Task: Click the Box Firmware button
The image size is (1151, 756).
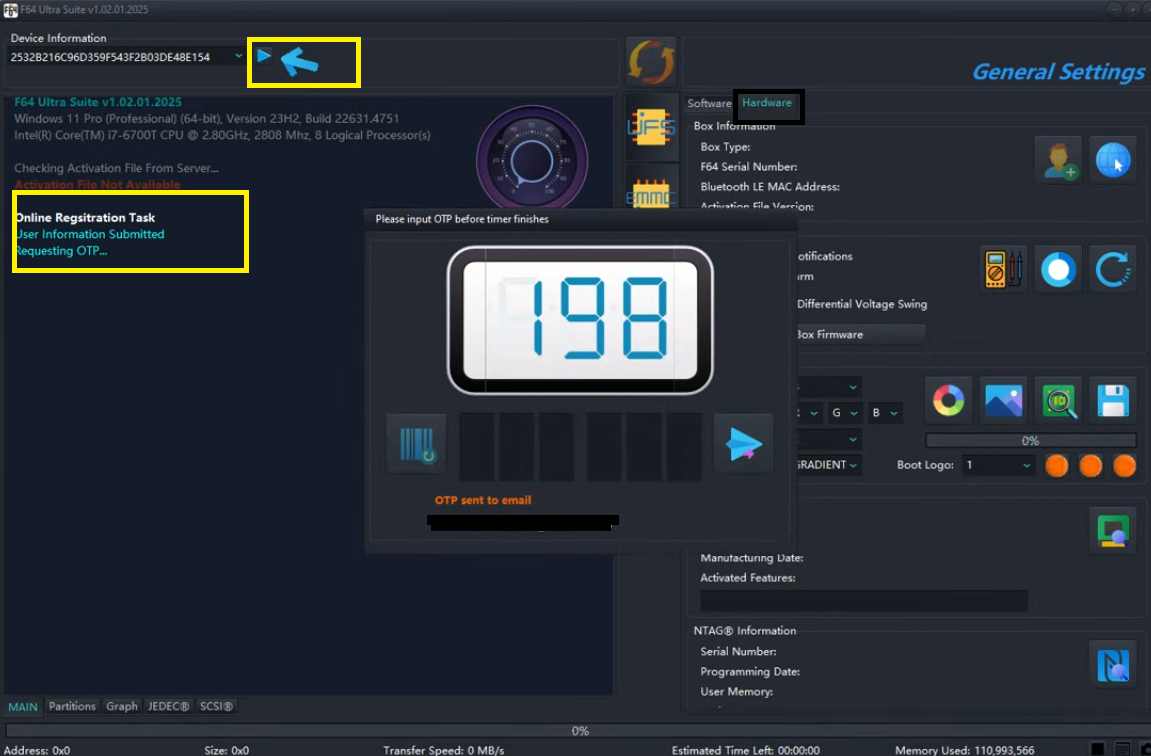Action: pos(860,334)
